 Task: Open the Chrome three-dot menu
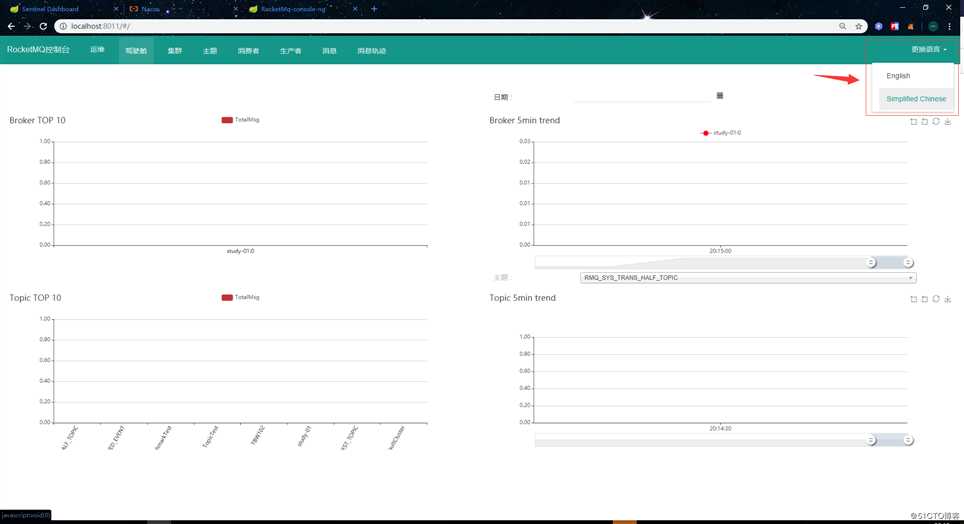click(950, 26)
